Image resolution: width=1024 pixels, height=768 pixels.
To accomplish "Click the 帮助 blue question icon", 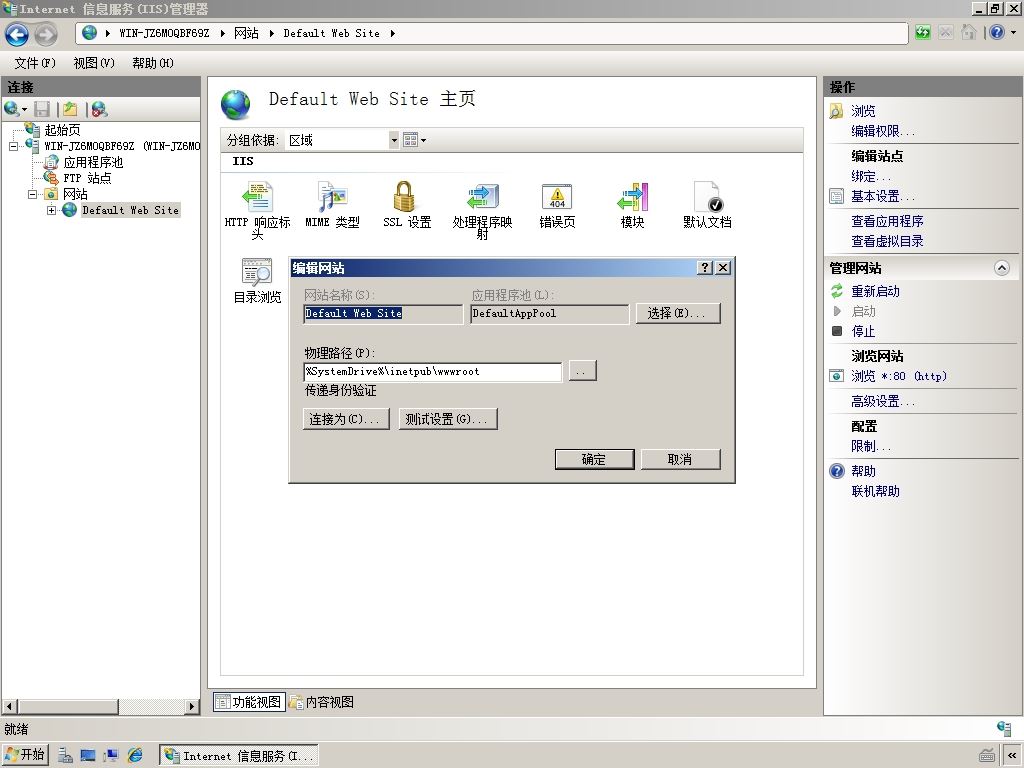I will [837, 471].
